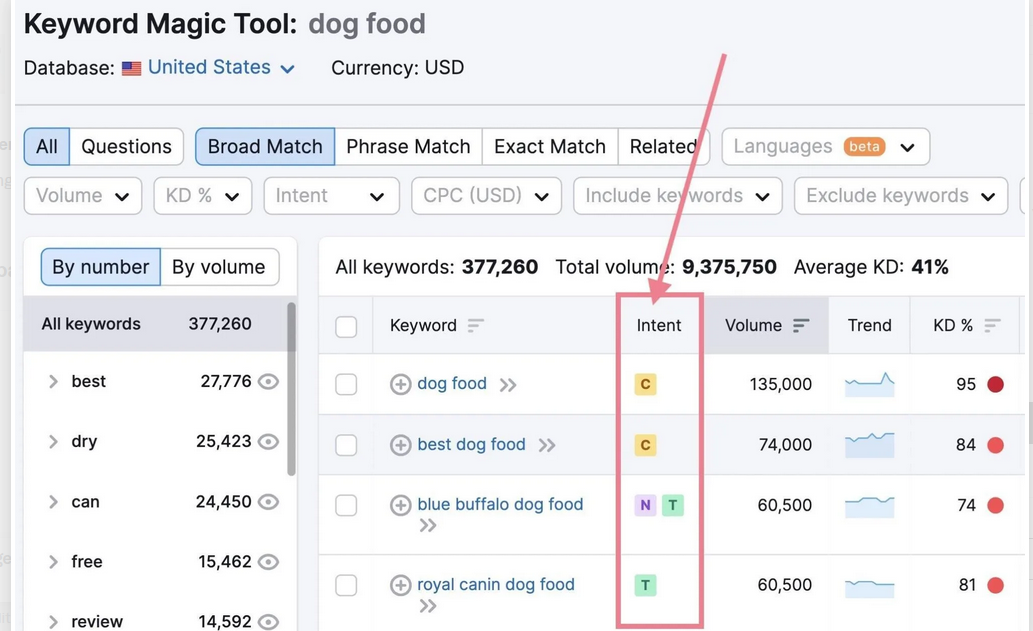The image size is (1033, 631).
Task: Open the "royal canin dog food" keyword link
Action: coord(495,584)
